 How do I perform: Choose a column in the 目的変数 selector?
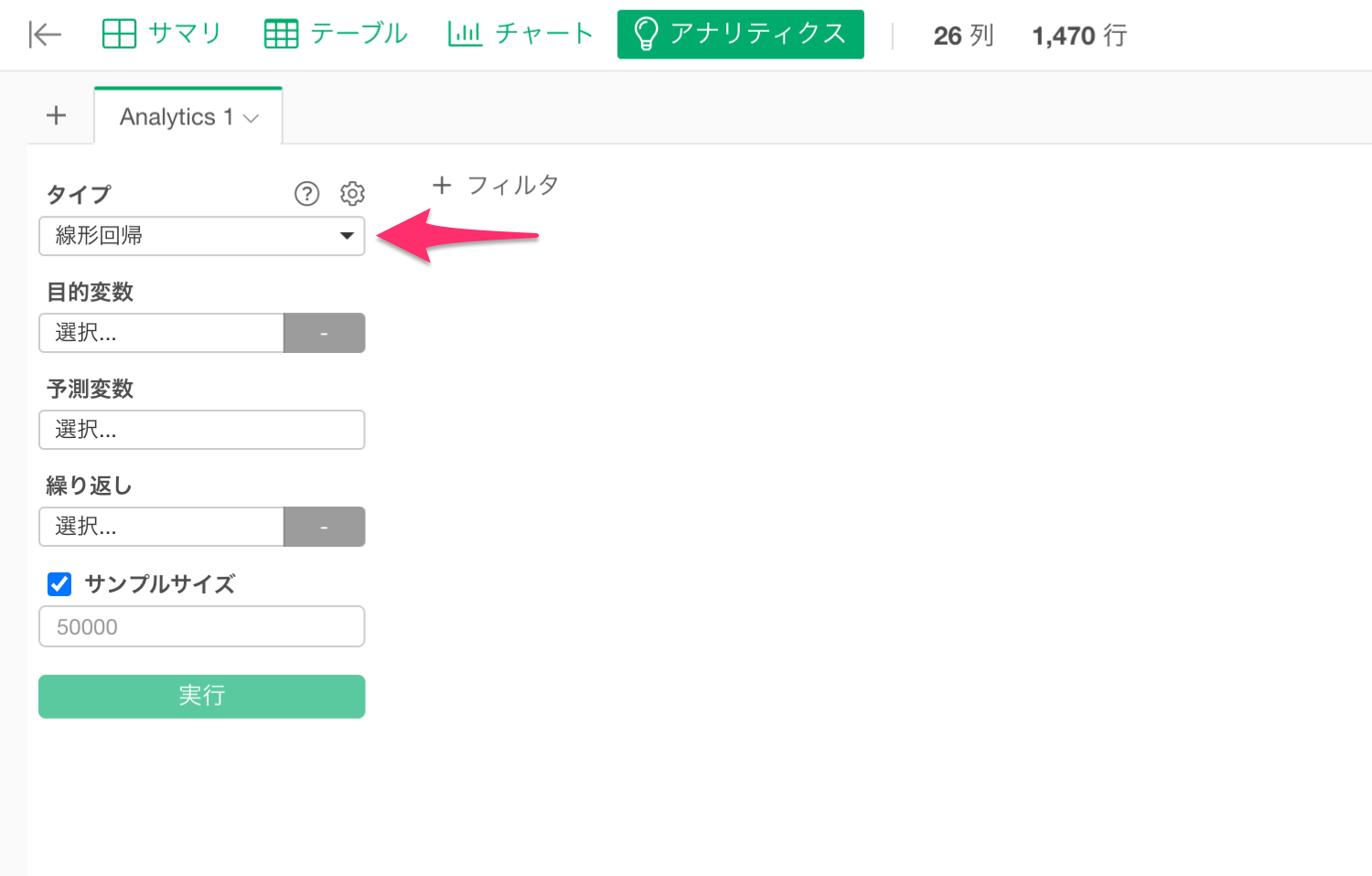pos(161,333)
